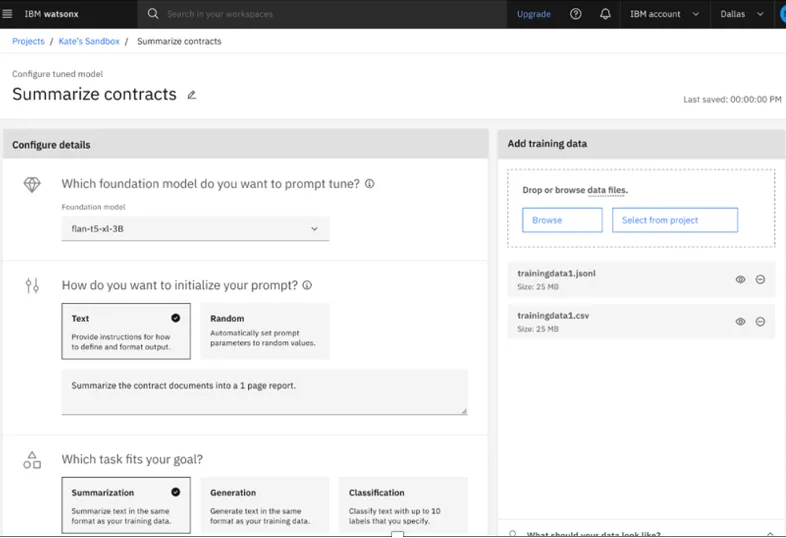Click the Select from project button
Viewport: 786px width, 538px height.
tap(675, 220)
